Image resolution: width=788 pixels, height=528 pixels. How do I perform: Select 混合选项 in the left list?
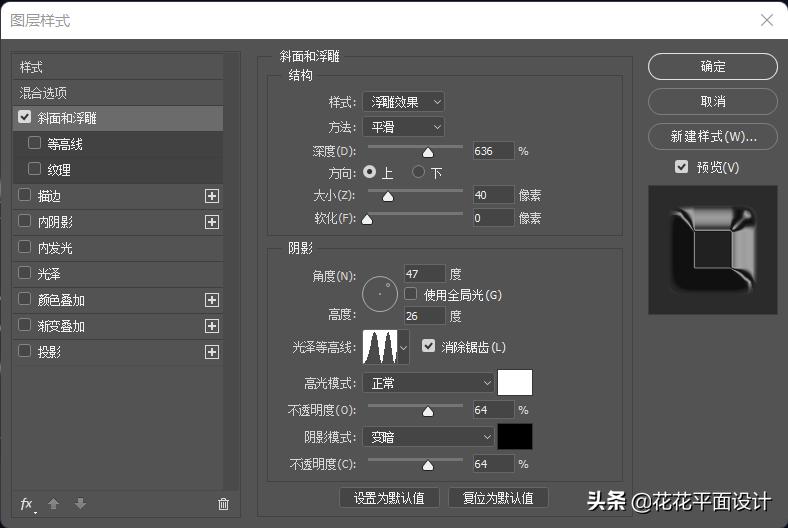[x=118, y=93]
